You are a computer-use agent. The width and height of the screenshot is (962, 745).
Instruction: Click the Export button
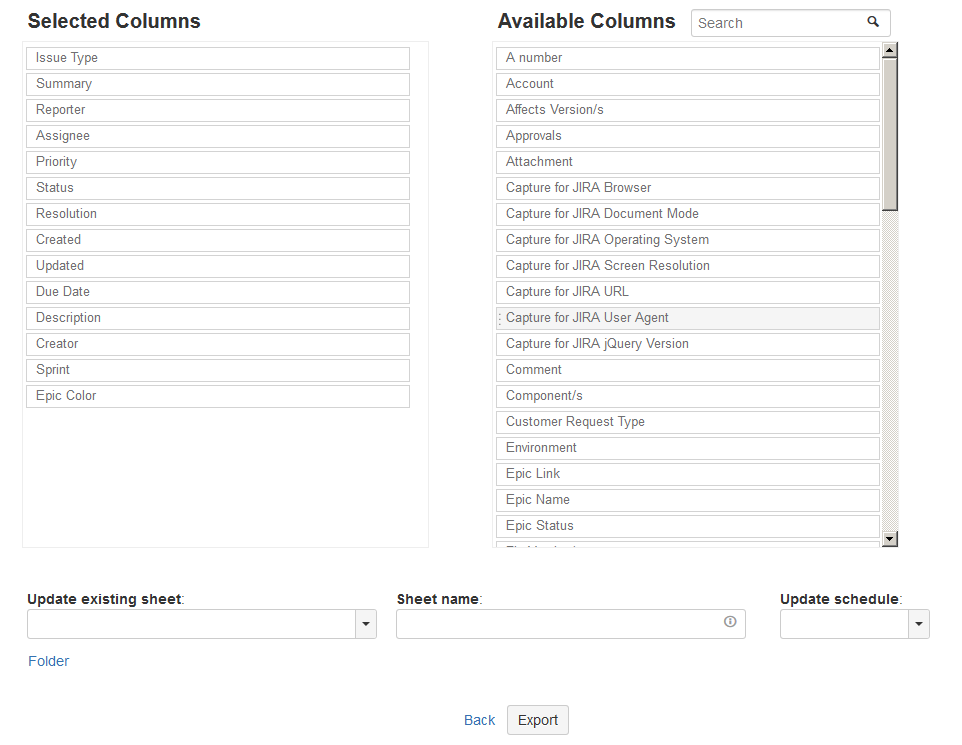pos(538,720)
